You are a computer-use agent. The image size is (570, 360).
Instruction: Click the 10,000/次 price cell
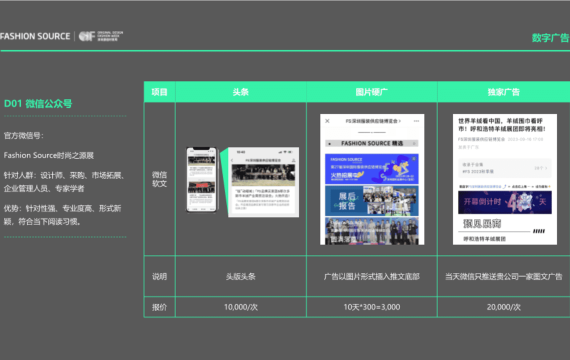[x=241, y=307]
